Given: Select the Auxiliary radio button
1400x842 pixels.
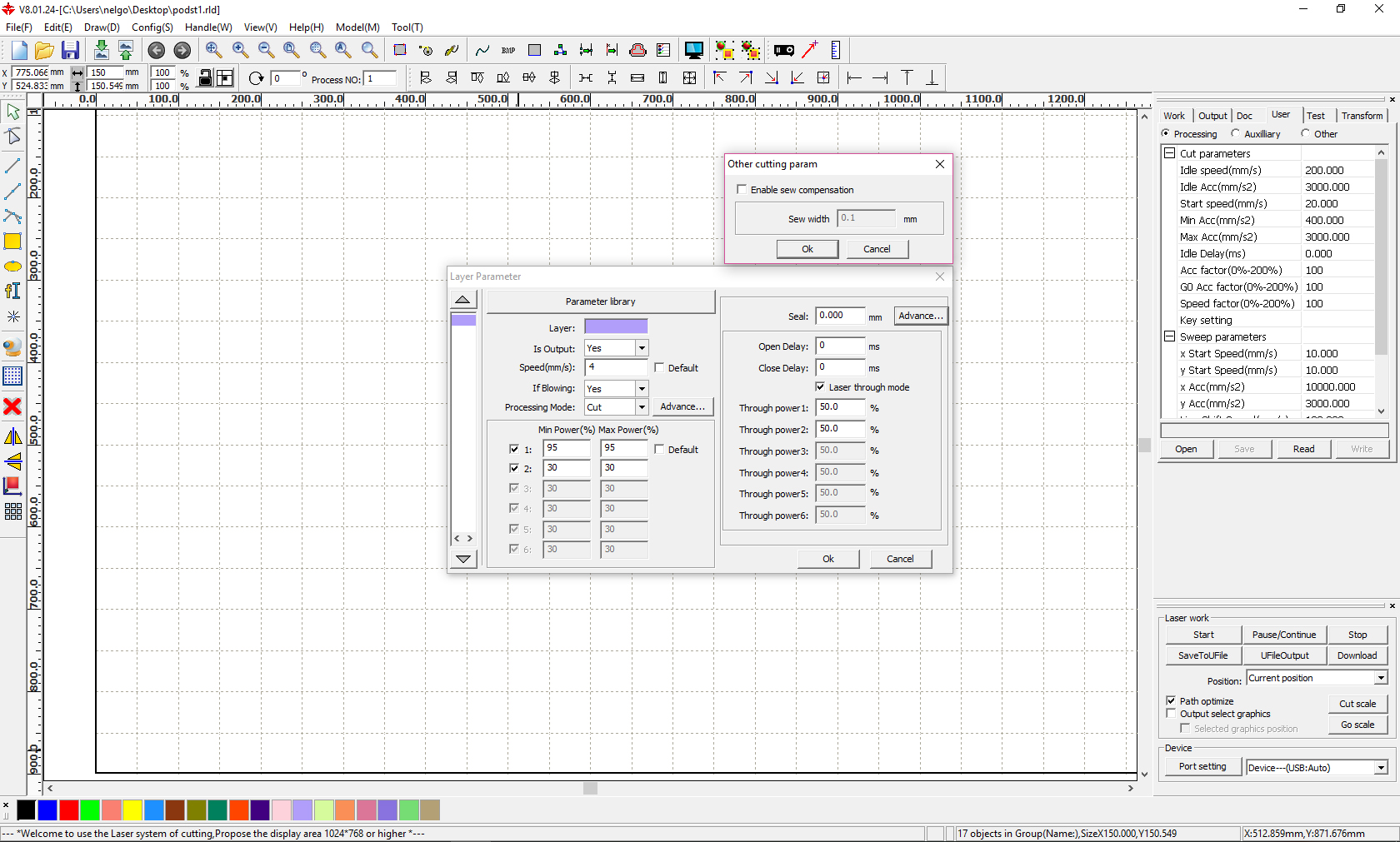Looking at the screenshot, I should tap(1235, 133).
